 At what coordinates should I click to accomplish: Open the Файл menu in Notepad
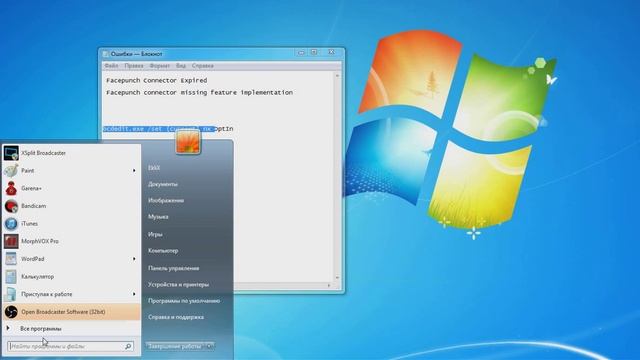tap(111, 66)
